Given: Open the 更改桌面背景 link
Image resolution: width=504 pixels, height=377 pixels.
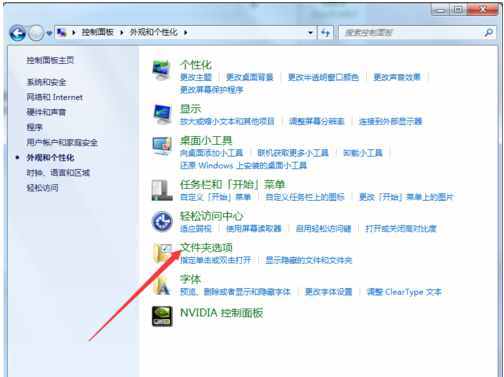Looking at the screenshot, I should point(250,77).
